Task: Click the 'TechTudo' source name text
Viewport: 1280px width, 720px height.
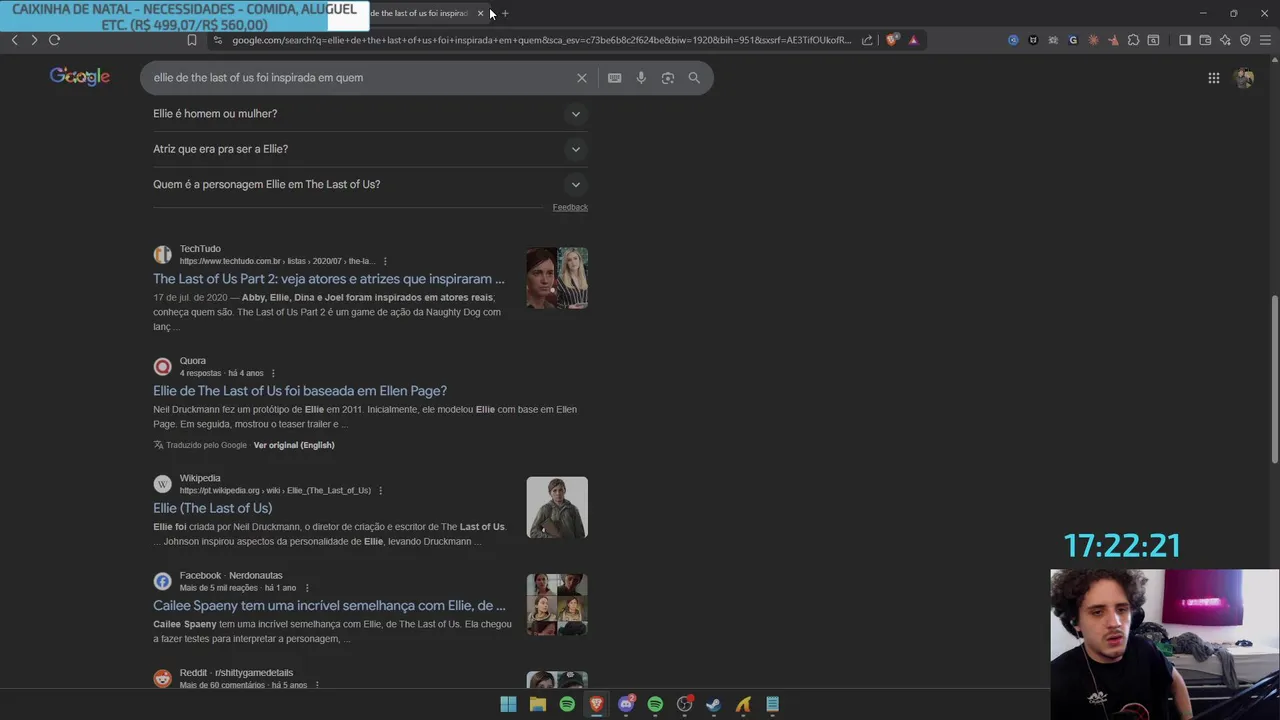Action: pyautogui.click(x=200, y=249)
